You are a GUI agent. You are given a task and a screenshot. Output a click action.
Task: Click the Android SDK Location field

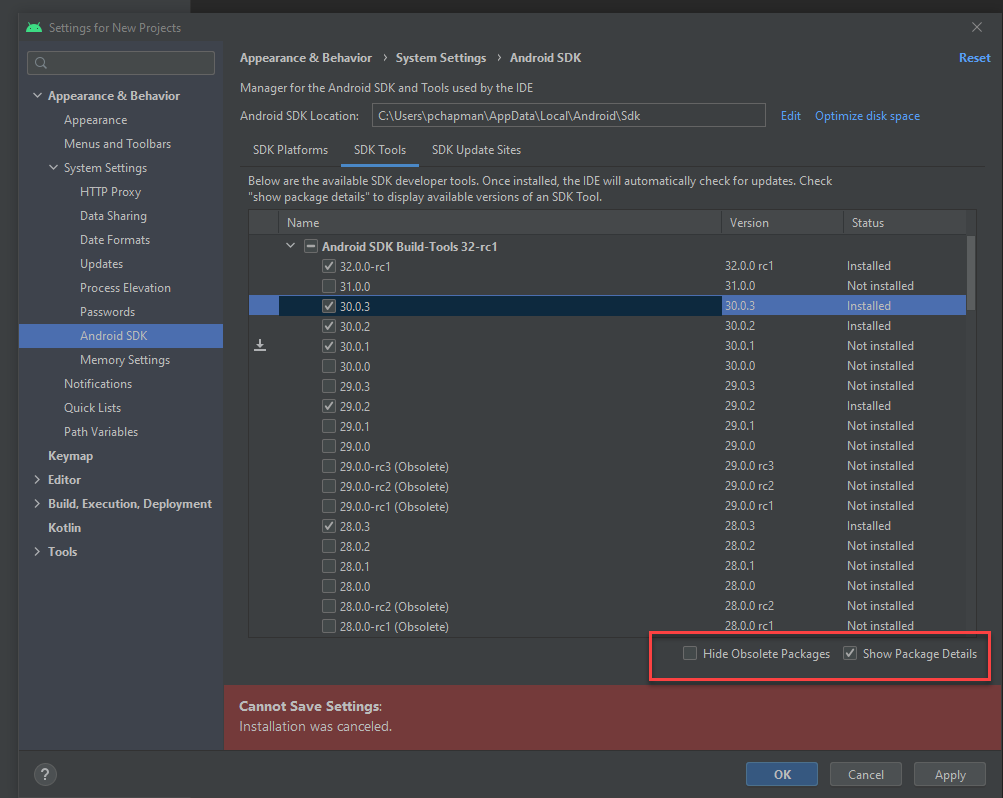coord(569,115)
